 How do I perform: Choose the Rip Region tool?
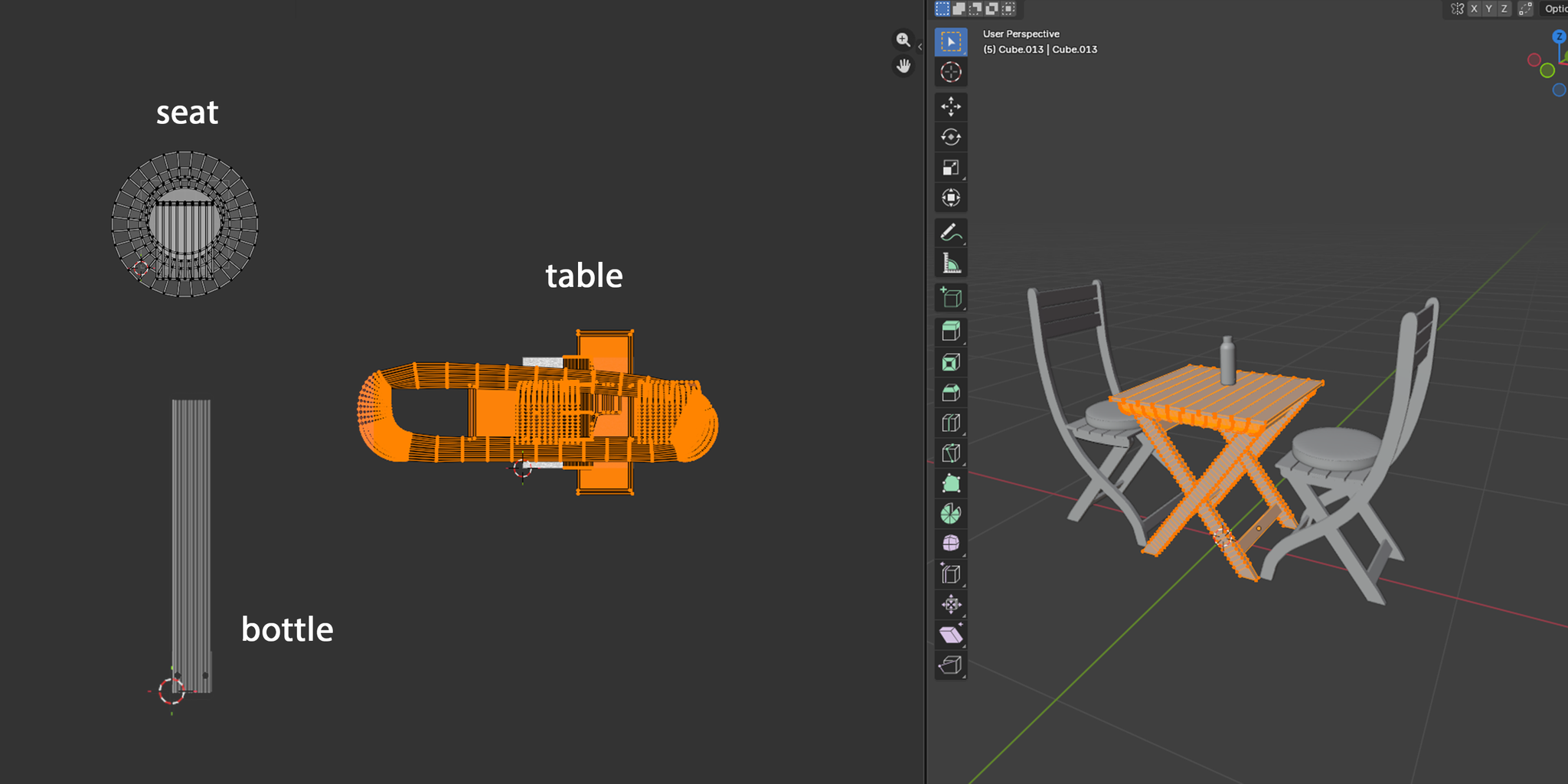[951, 665]
